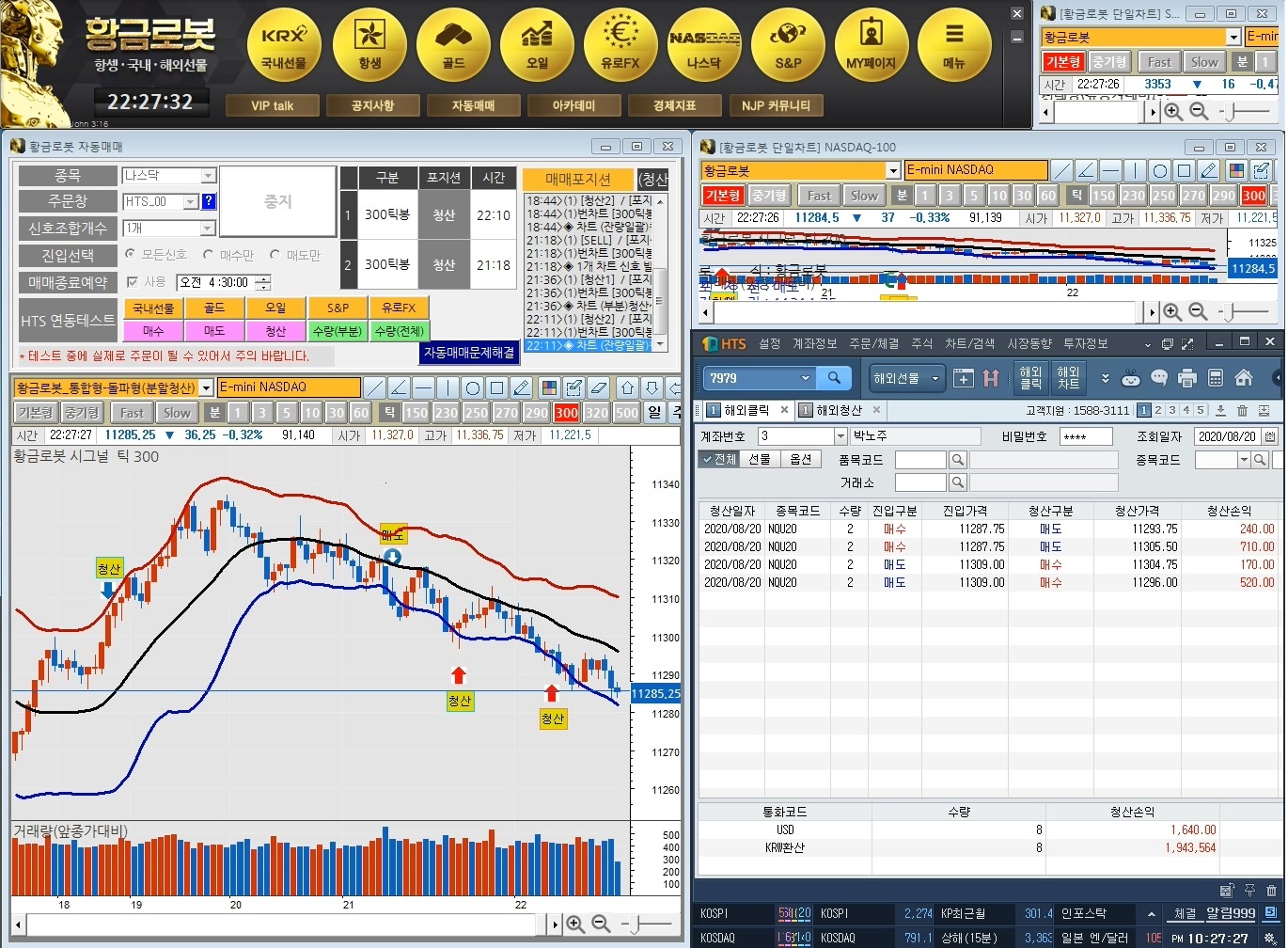Select pencil tool in bottom-left signal chart

click(522, 387)
